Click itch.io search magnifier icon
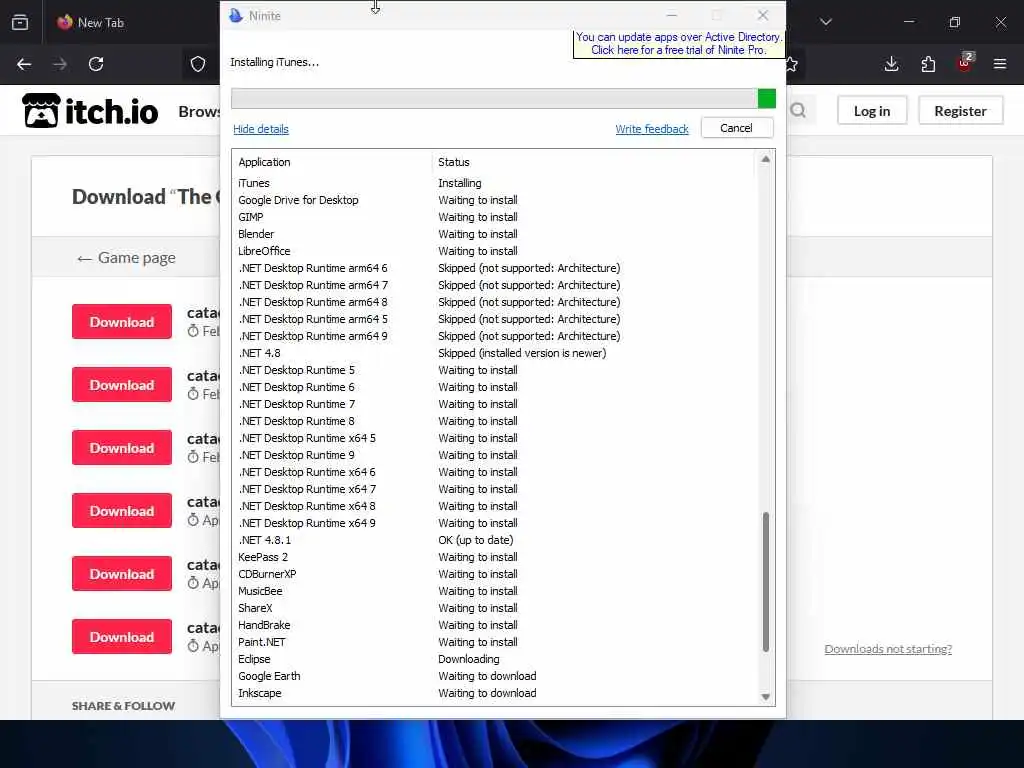Screen dimensions: 1024x768 798,110
